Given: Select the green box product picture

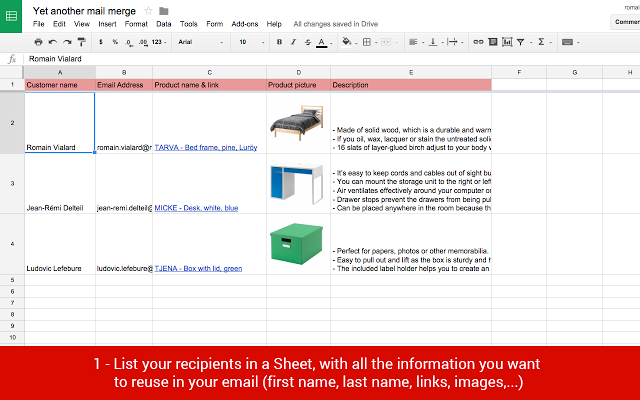Looking at the screenshot, I should click(297, 244).
